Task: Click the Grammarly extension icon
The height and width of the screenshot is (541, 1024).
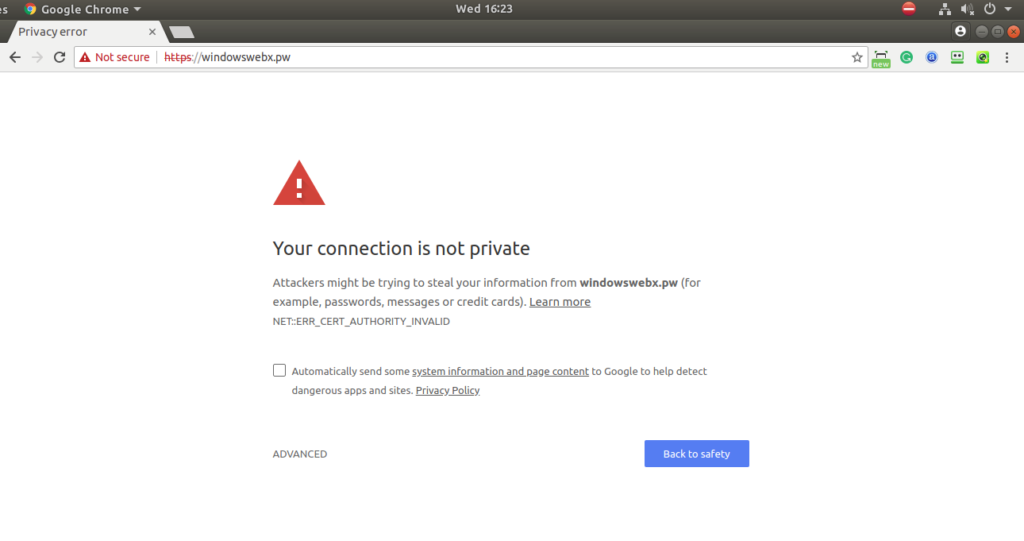Action: click(x=906, y=58)
